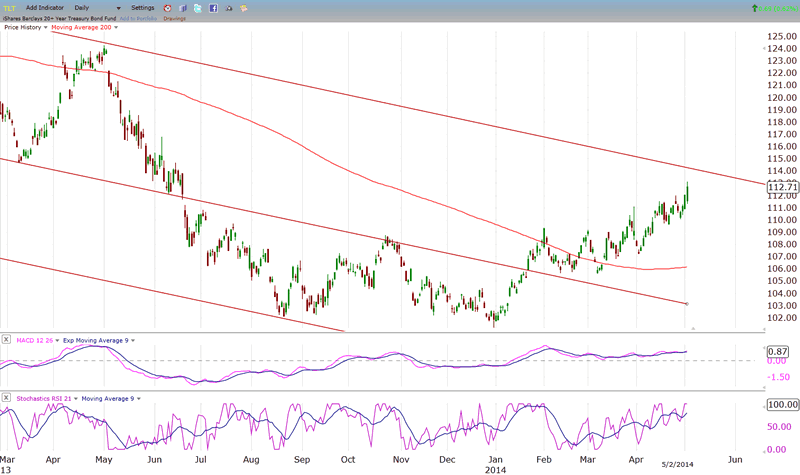Click the 112.71 current price label
The image size is (800, 475).
coord(781,187)
